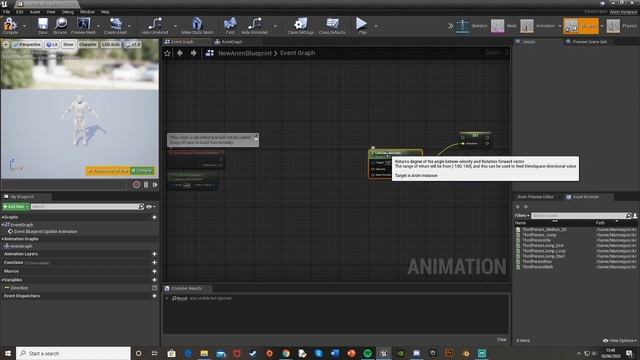Compile the animation blueprint from the toolbar

coord(10,26)
